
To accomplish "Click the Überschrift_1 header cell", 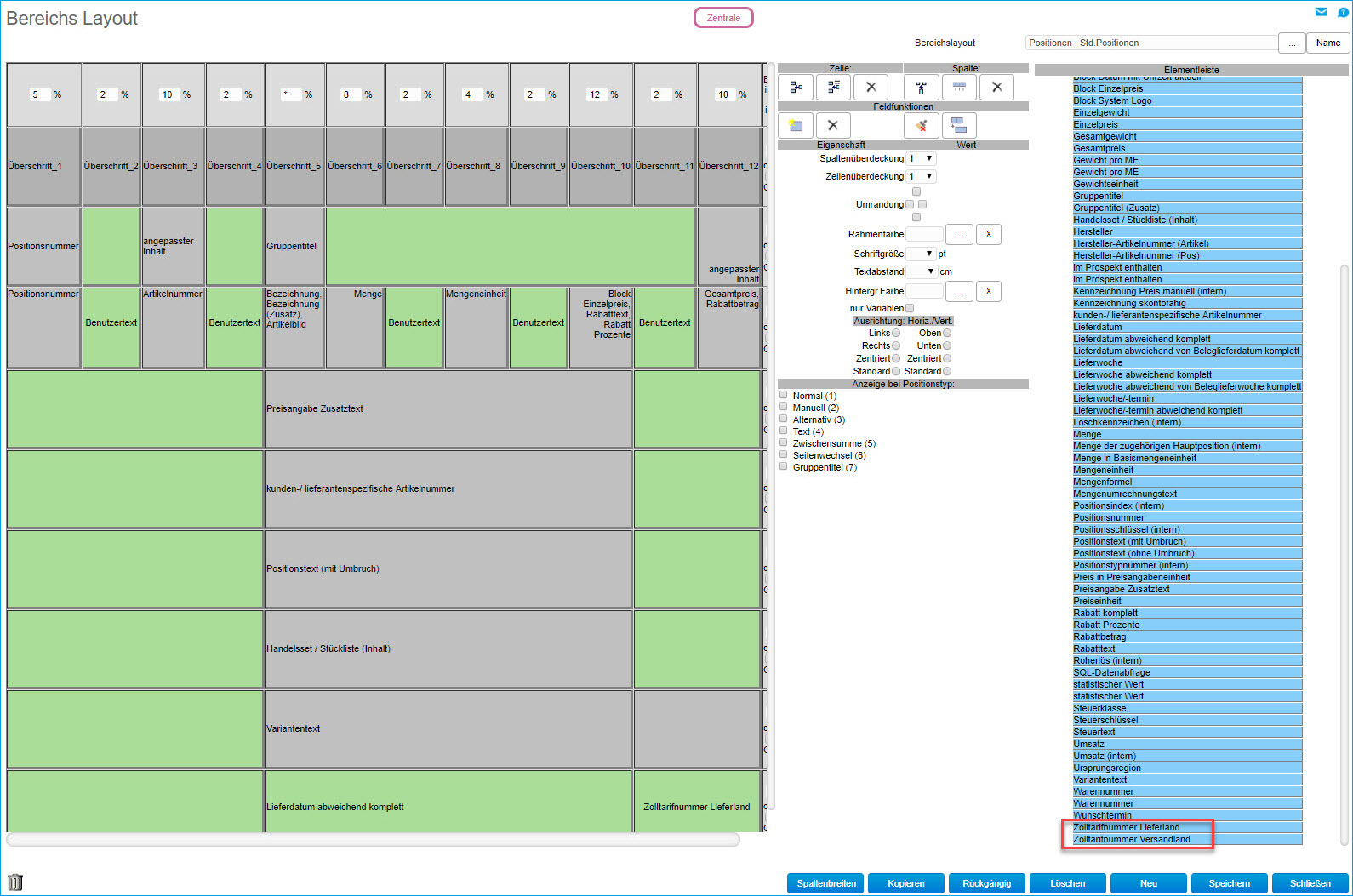I will [x=44, y=167].
